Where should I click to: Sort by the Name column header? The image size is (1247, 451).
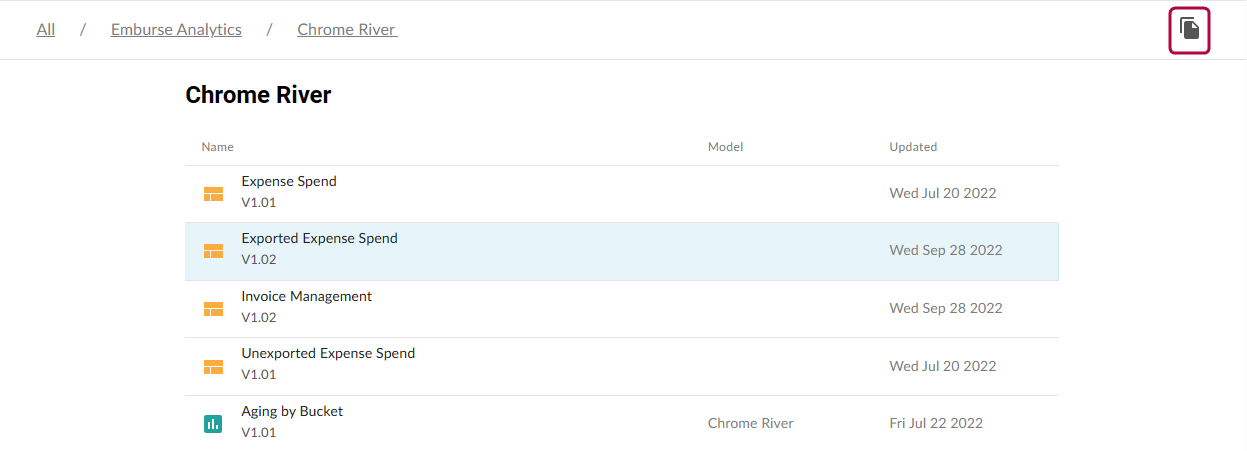point(217,147)
